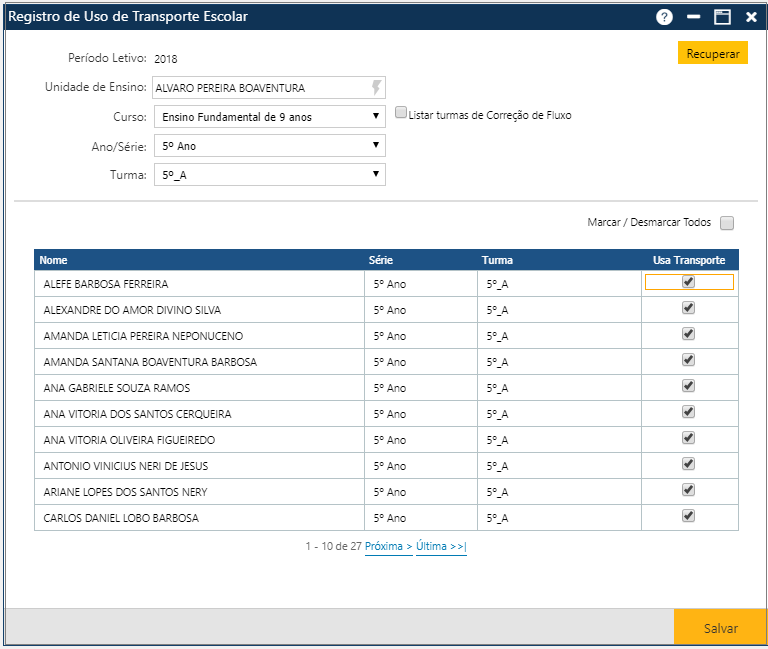Click the help question mark icon
Image resolution: width=768 pixels, height=649 pixels.
664,17
